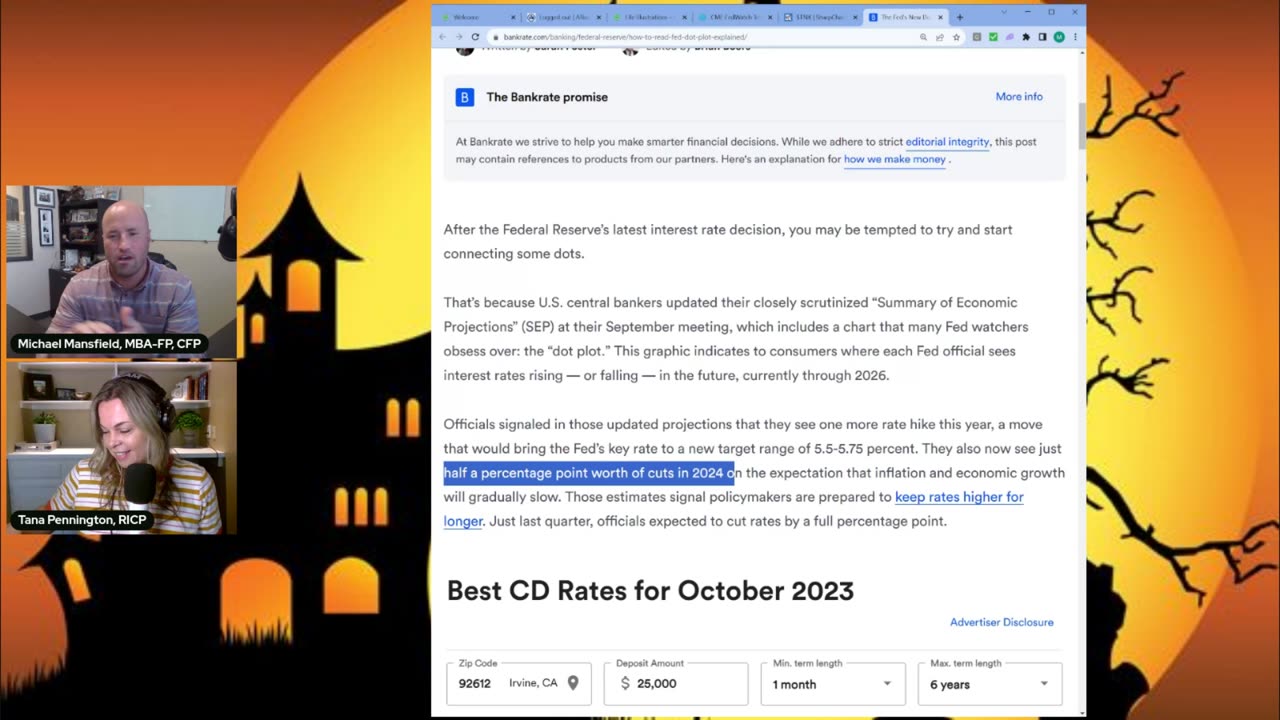Open the Min. term length dropdown
Screen dimensions: 1280x720
[x=833, y=683]
